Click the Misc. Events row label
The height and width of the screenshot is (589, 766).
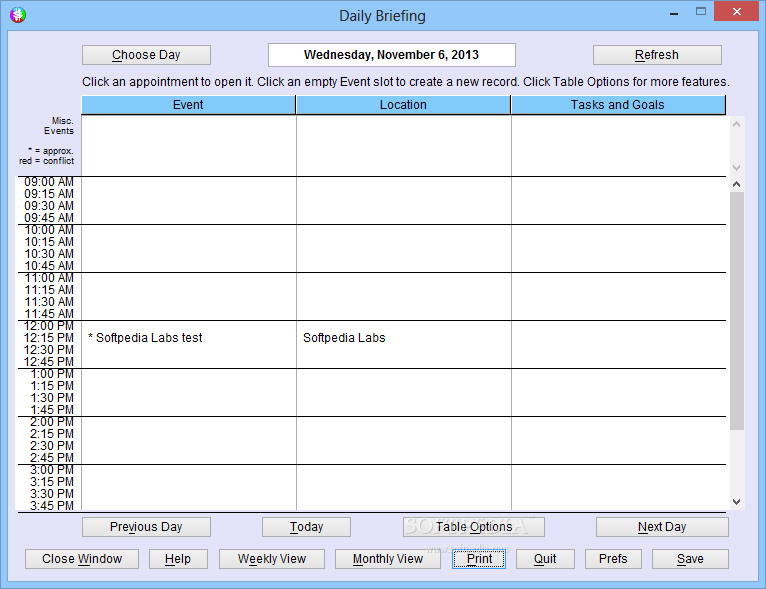pos(59,126)
